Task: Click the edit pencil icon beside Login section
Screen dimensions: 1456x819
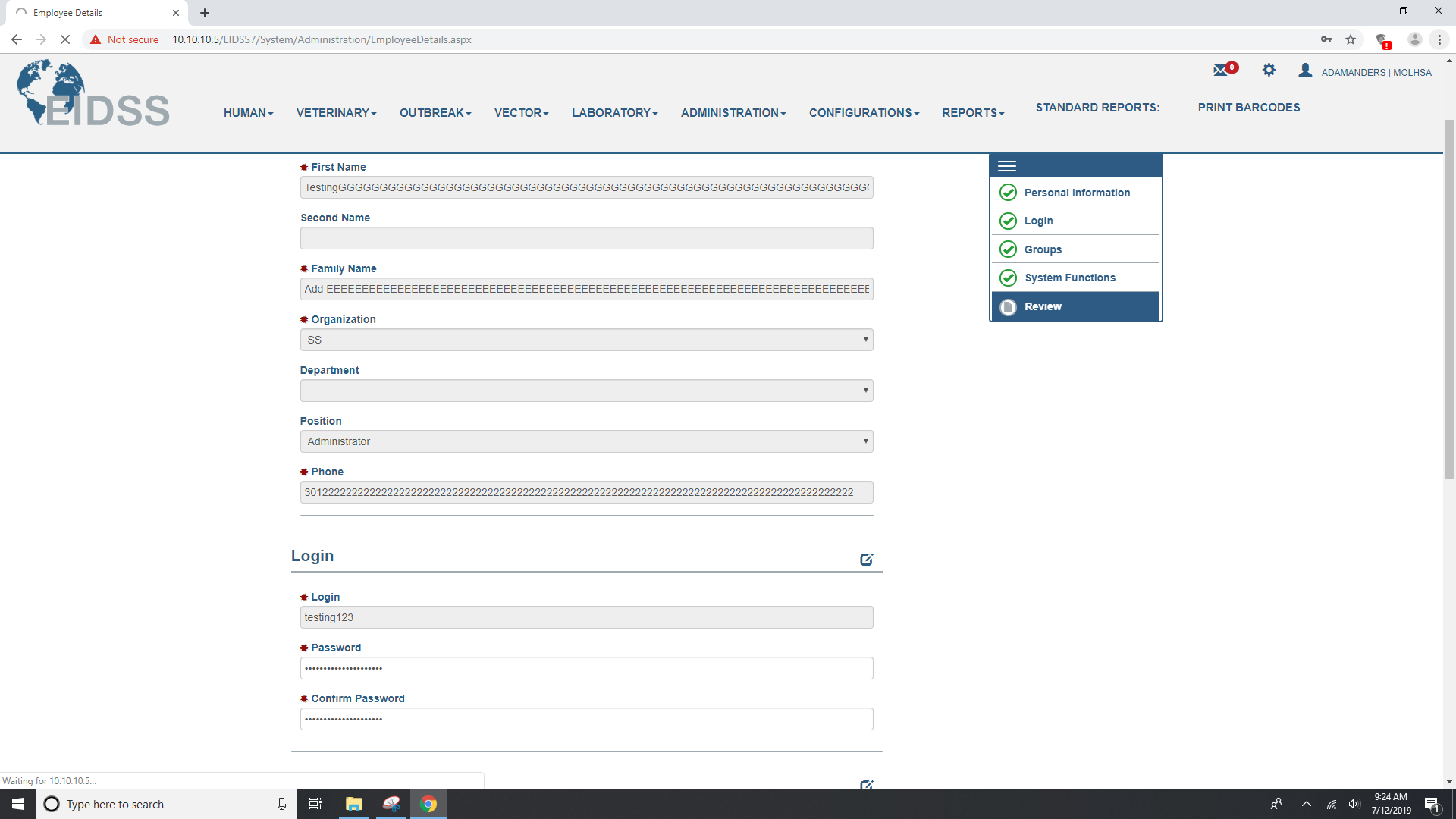Action: [866, 559]
